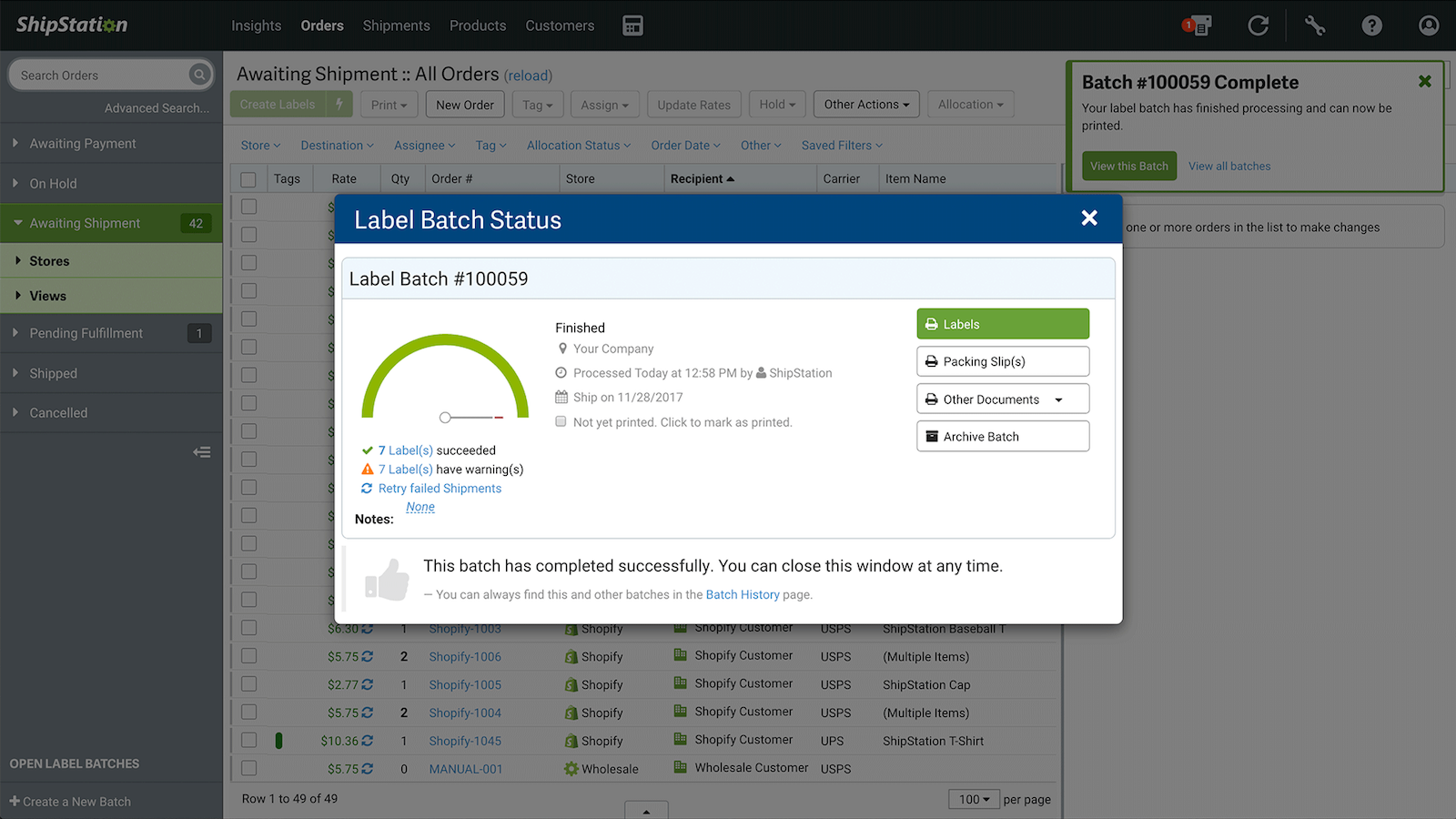
Task: Open the rows per page dropdown
Action: [974, 799]
